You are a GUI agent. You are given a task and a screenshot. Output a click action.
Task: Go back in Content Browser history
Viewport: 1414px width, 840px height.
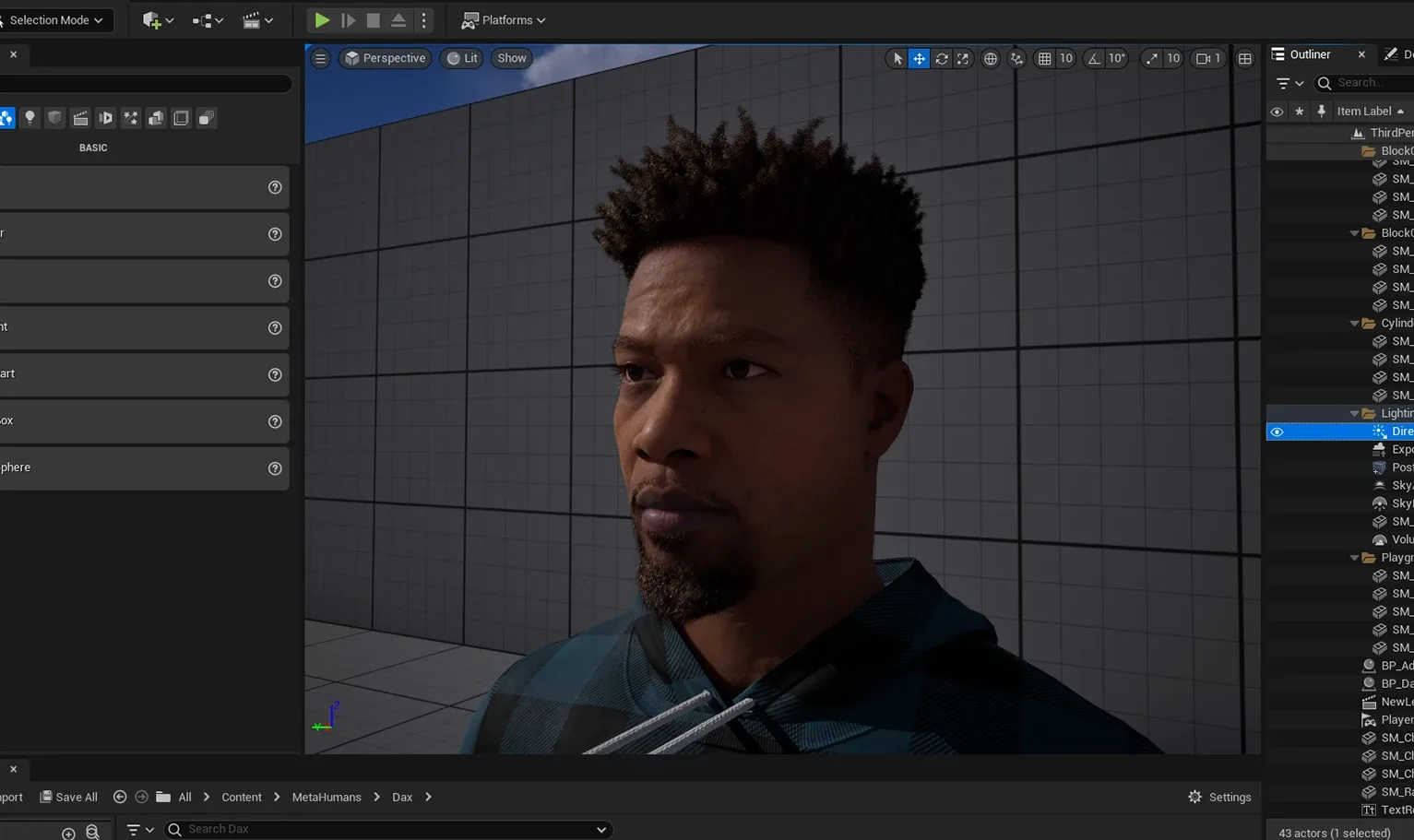[120, 797]
